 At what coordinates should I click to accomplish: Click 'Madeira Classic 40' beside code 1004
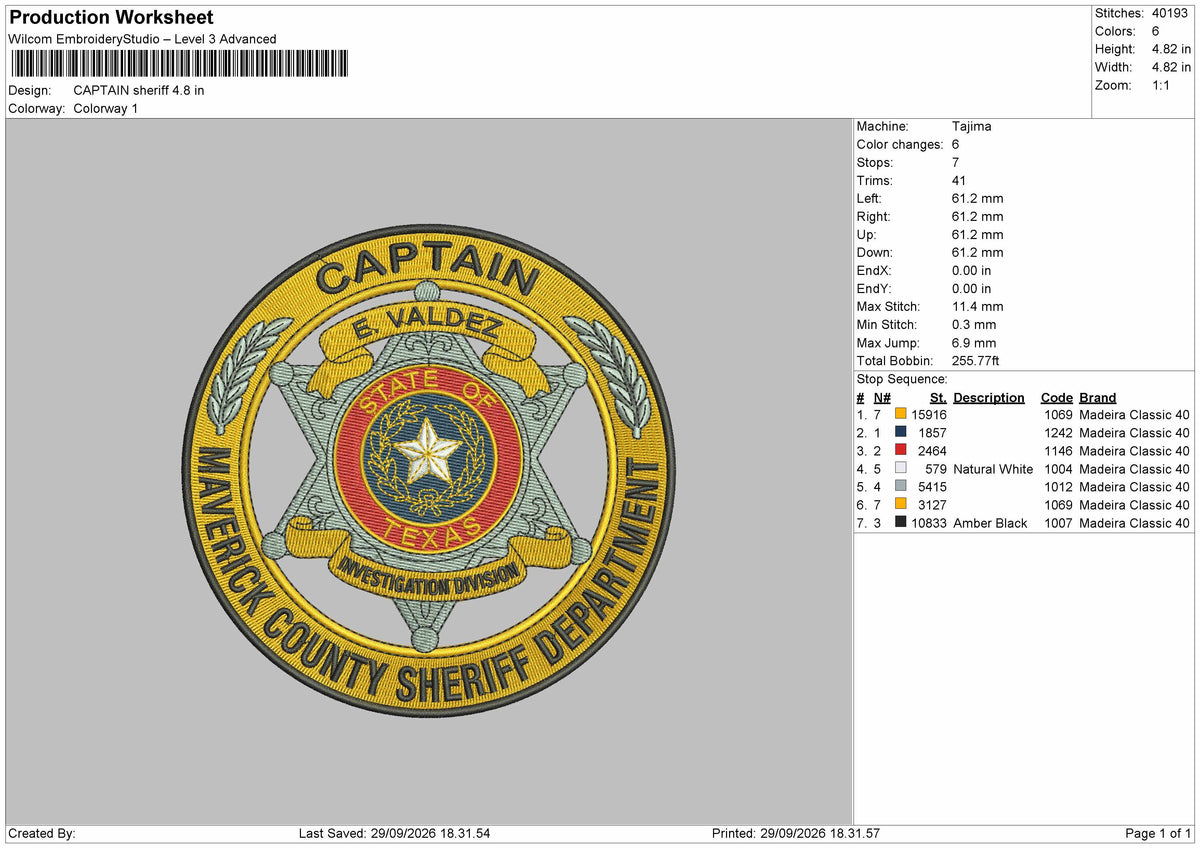coord(1135,468)
